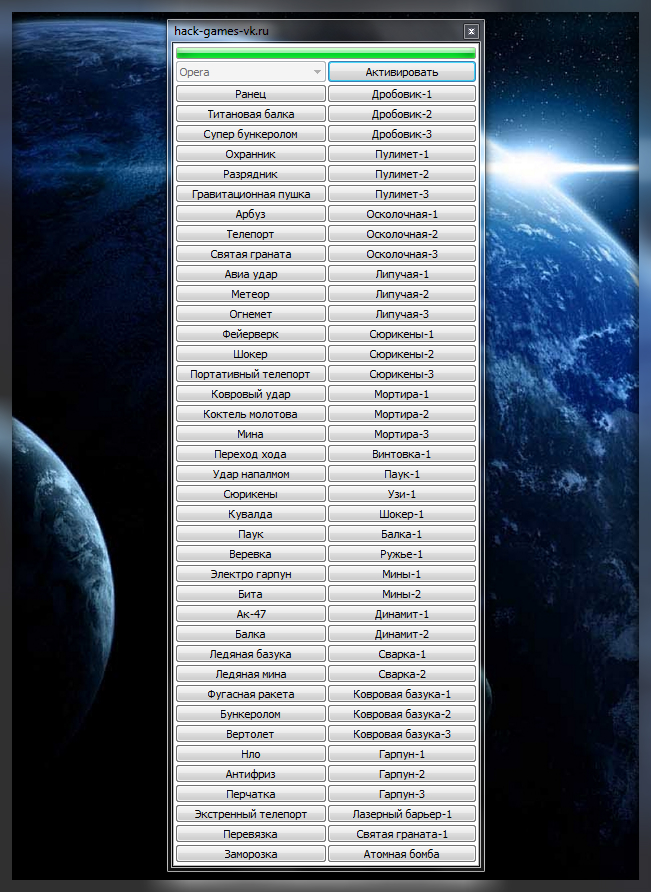Click the green progress bar
Viewport: 651px width, 892px height.
(325, 53)
